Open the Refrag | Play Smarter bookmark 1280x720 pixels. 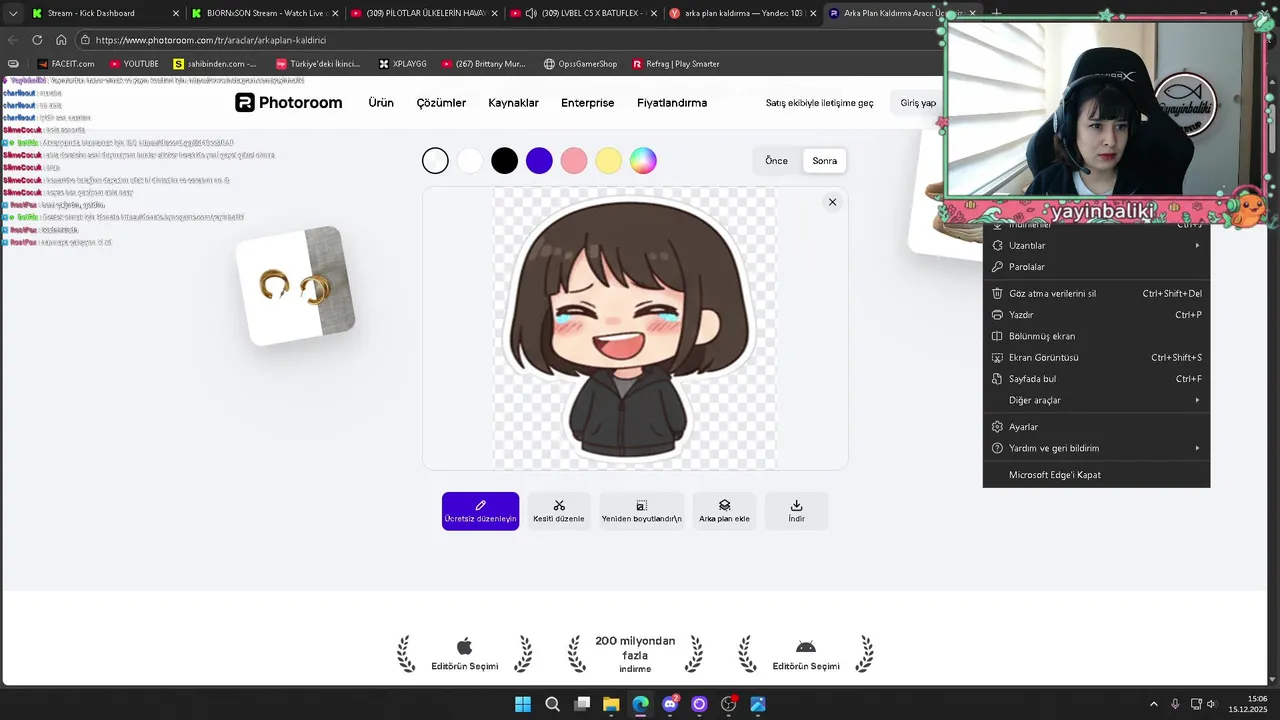point(676,64)
